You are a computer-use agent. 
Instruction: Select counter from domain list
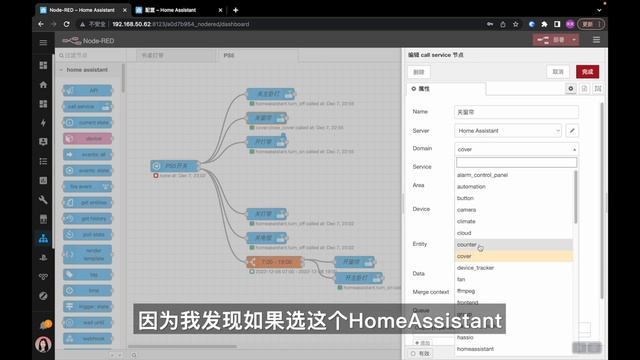(514, 244)
